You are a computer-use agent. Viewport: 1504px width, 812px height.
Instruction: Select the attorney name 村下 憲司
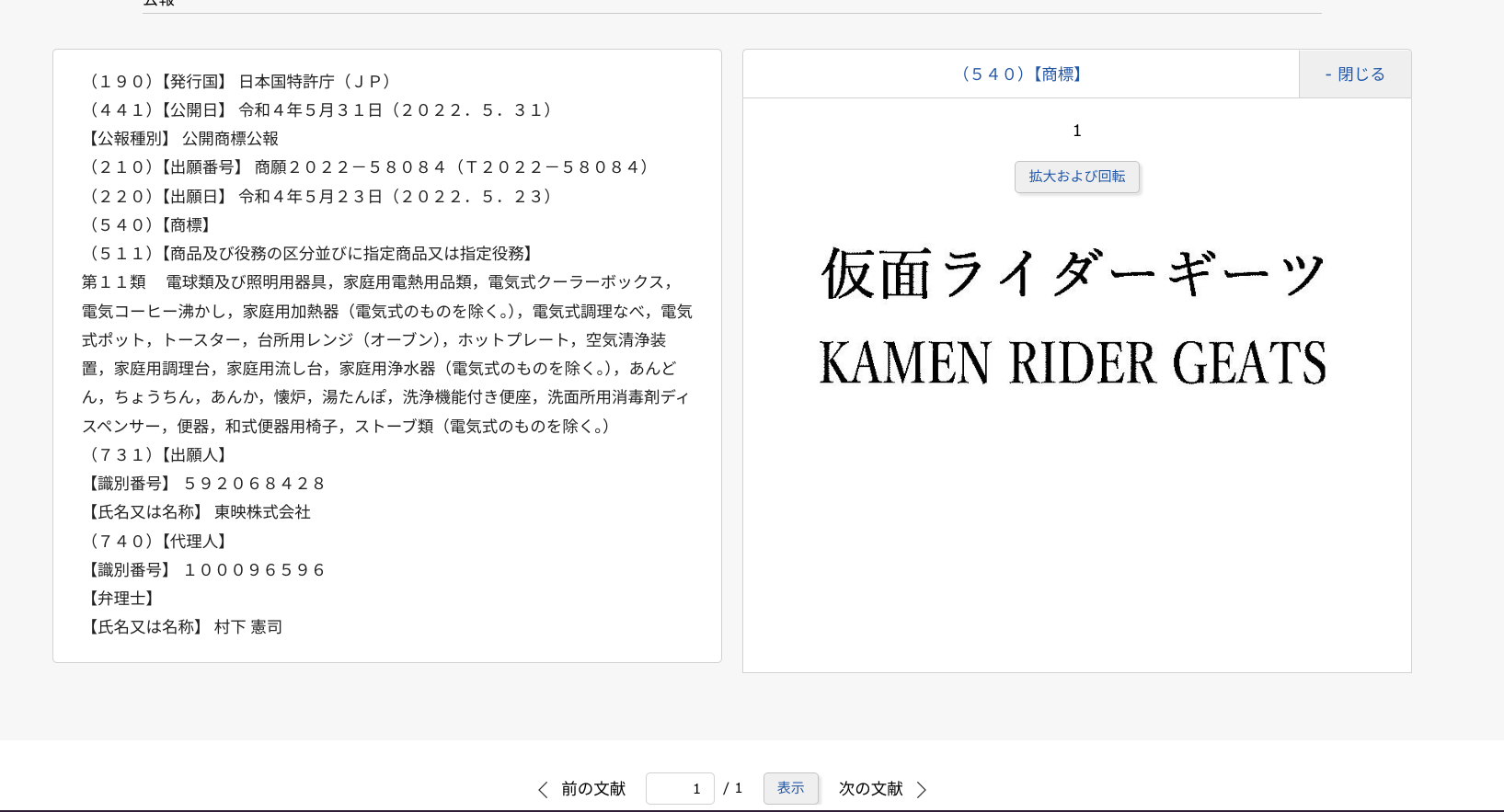(x=248, y=627)
